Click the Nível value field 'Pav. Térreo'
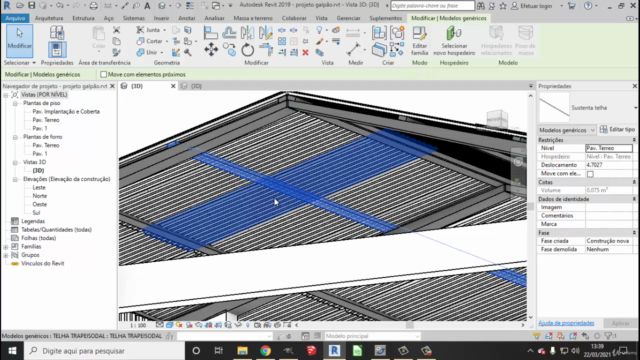640x360 pixels. [609, 148]
